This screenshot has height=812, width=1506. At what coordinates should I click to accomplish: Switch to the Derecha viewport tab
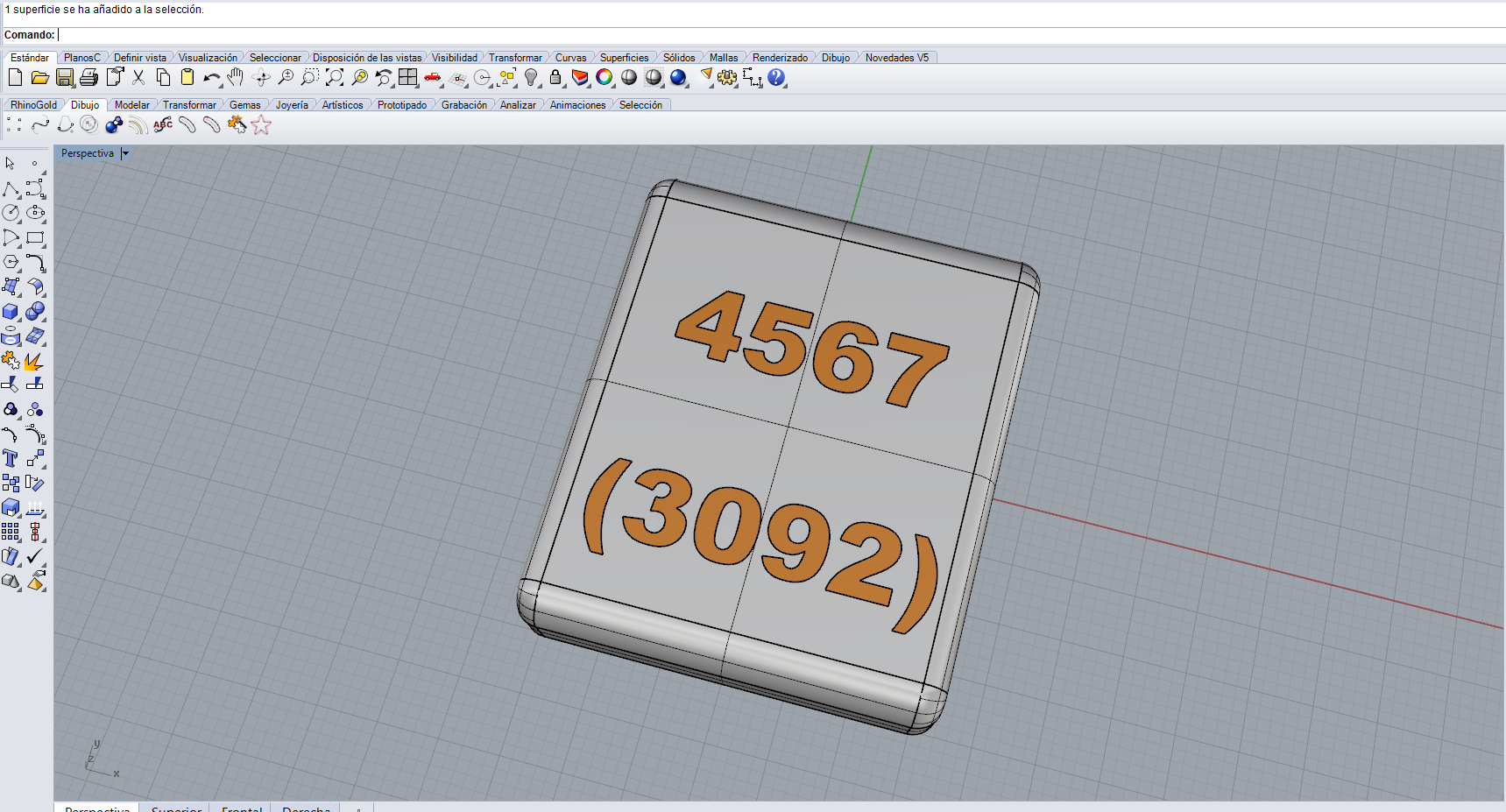pos(307,808)
